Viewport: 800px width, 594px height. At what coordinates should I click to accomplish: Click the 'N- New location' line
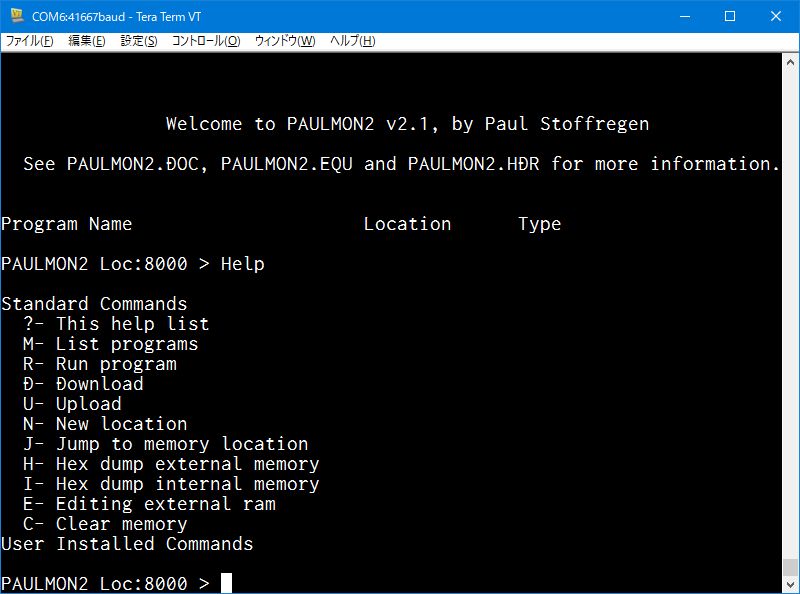105,424
